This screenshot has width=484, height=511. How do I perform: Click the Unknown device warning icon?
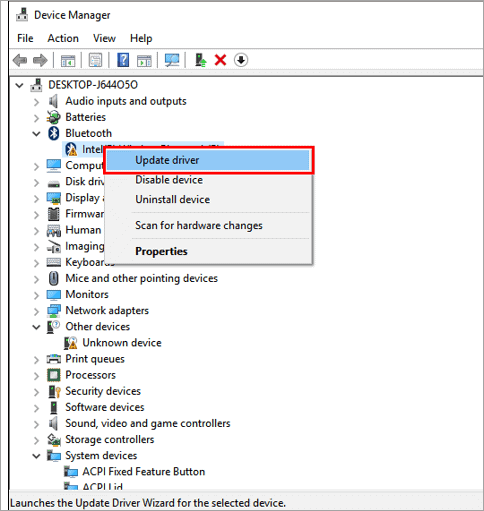point(71,343)
